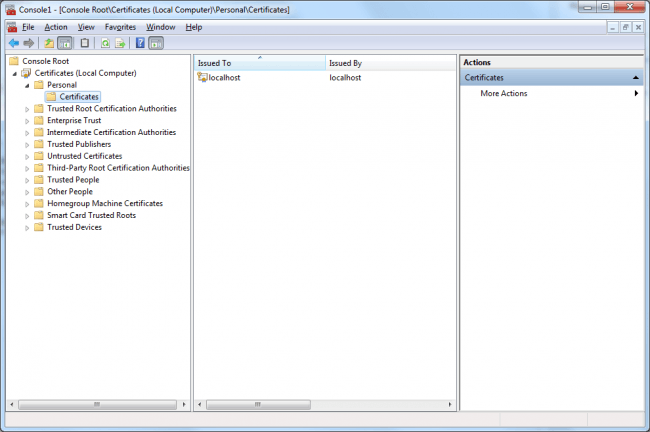Click the Export List toolbar icon
650x432 pixels.
(119, 43)
